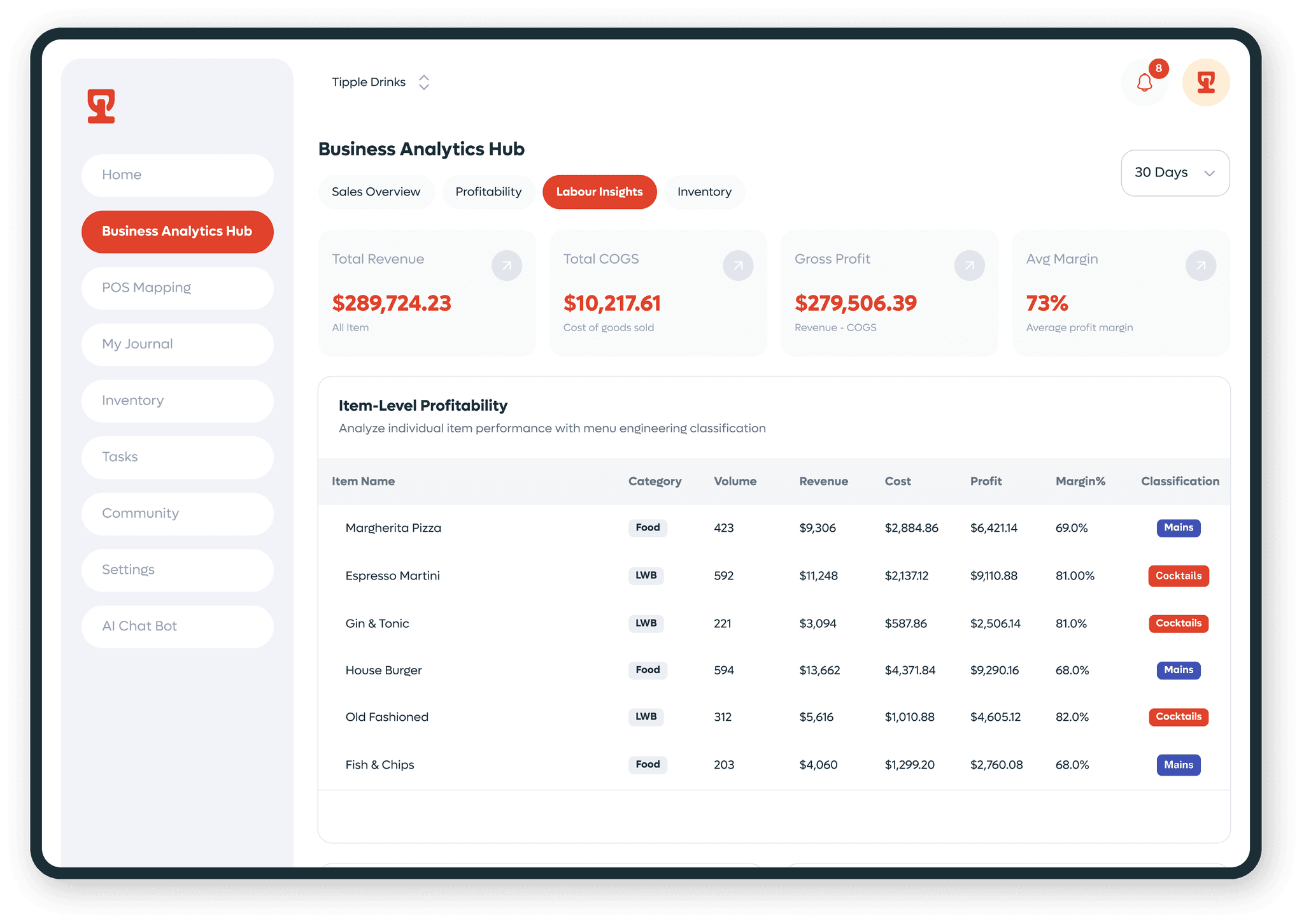Switch to the Profitability tab
Screen dimensions: 1304x924
click(488, 192)
